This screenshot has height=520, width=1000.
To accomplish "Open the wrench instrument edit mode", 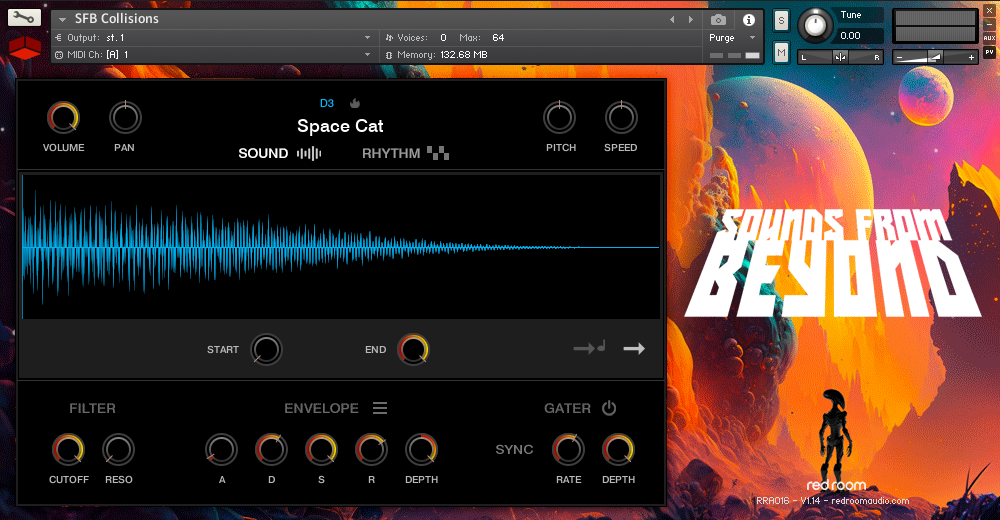I will pyautogui.click(x=24, y=17).
